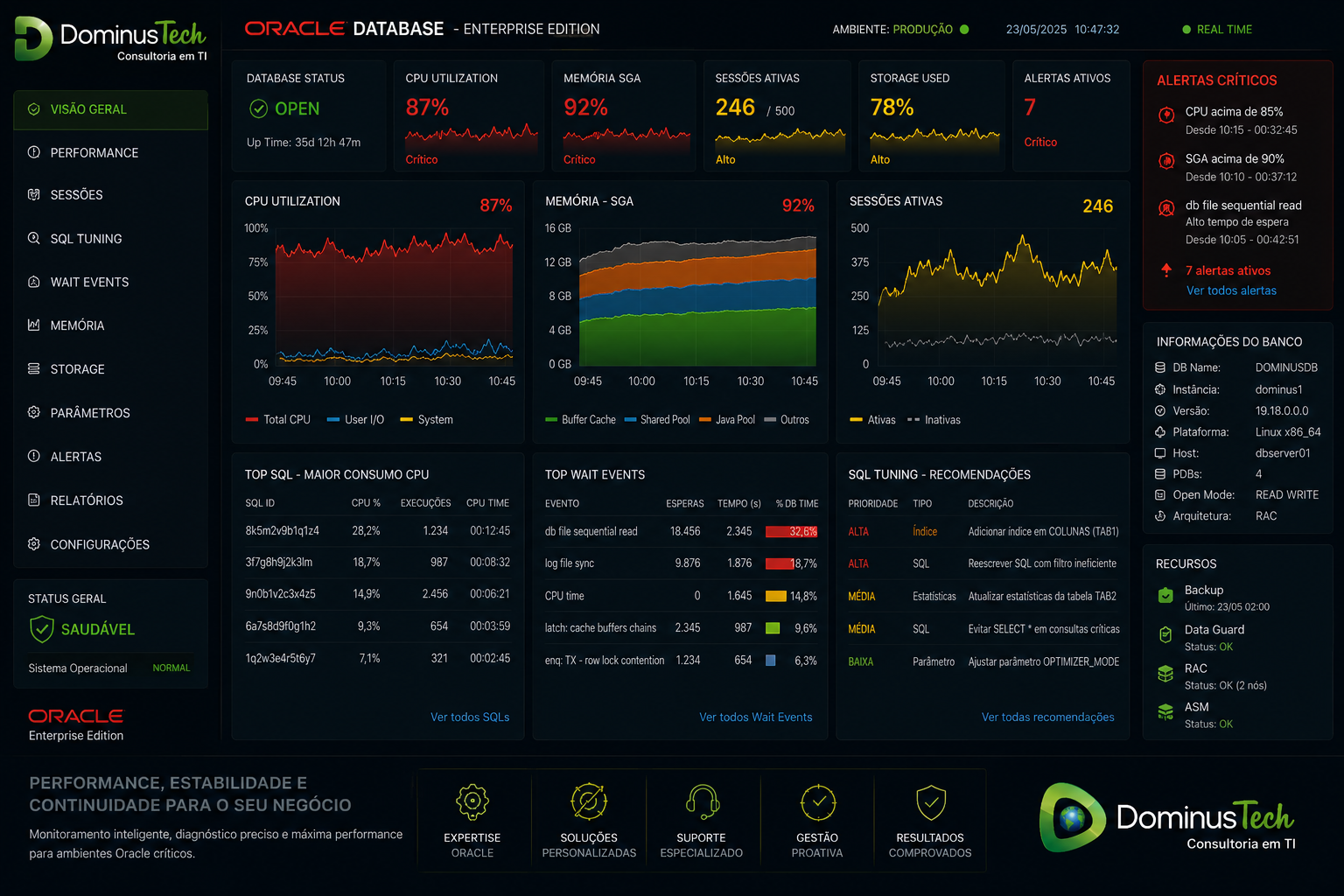Click the 32,6% DB time bar
This screenshot has height=896, width=1344.
(791, 531)
